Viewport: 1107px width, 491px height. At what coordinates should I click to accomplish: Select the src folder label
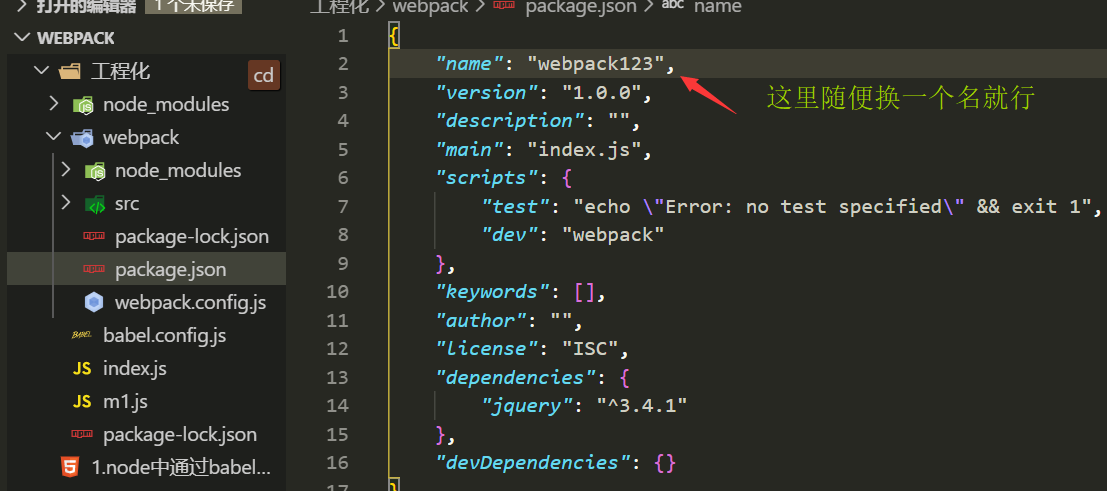click(x=127, y=203)
